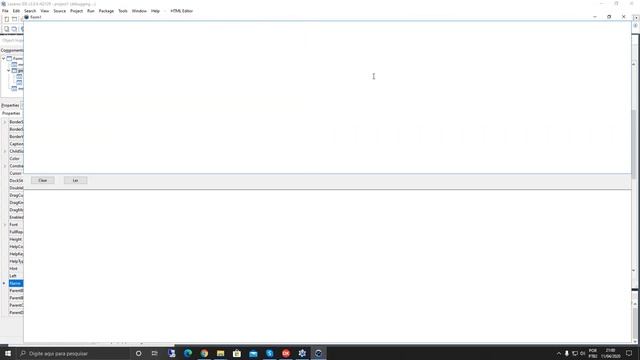Select the Height property row
Screen dimensions: 640x360
pyautogui.click(x=16, y=240)
